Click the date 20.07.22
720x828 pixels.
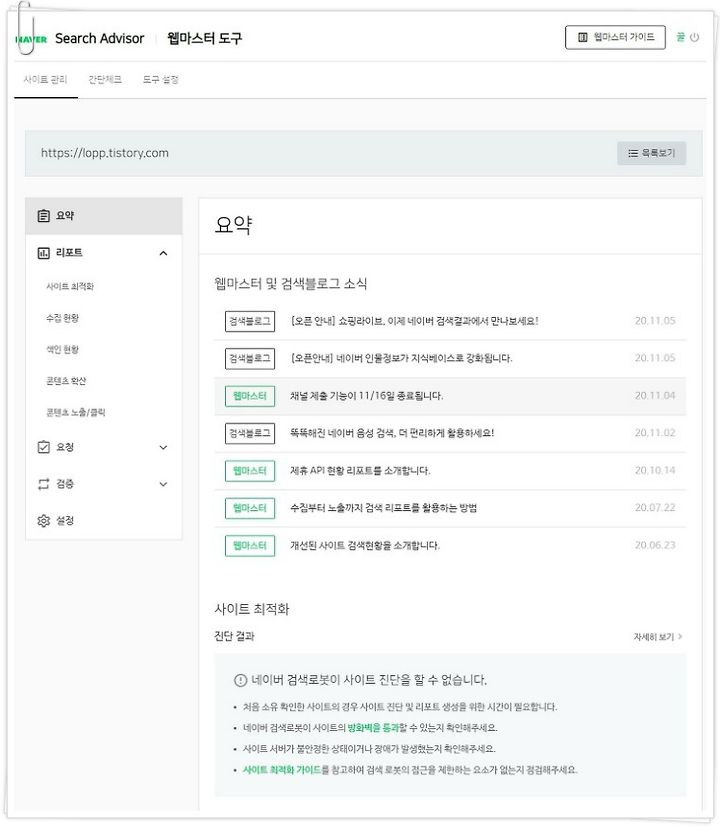(655, 507)
